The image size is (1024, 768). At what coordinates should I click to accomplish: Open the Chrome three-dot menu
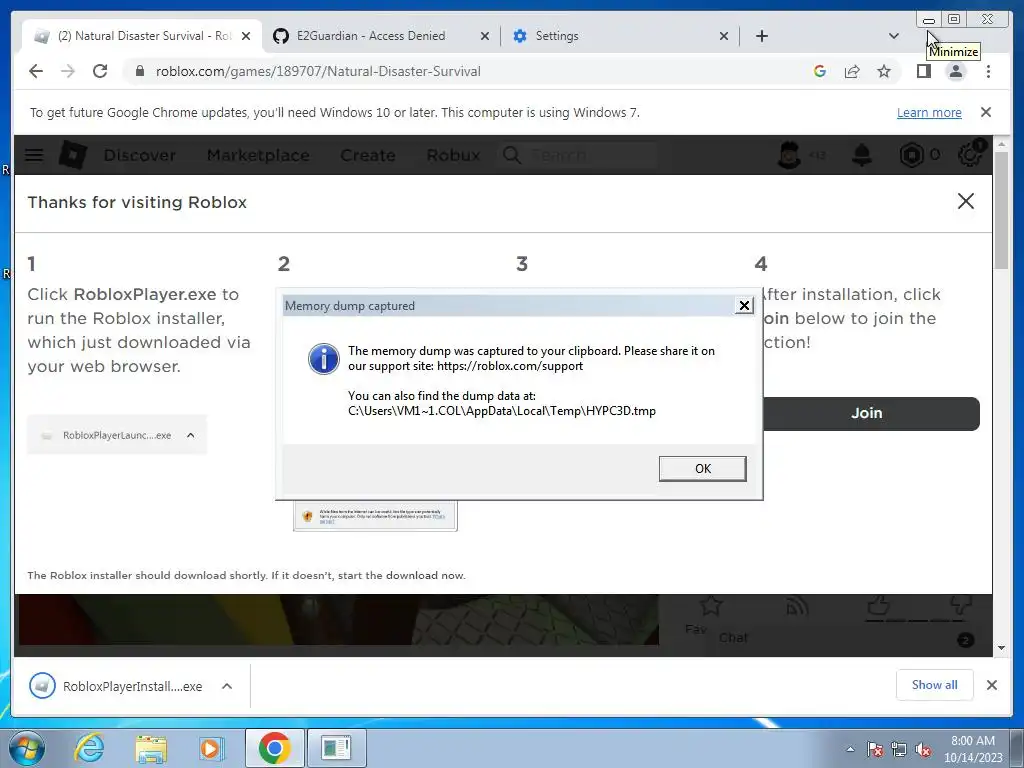[988, 71]
